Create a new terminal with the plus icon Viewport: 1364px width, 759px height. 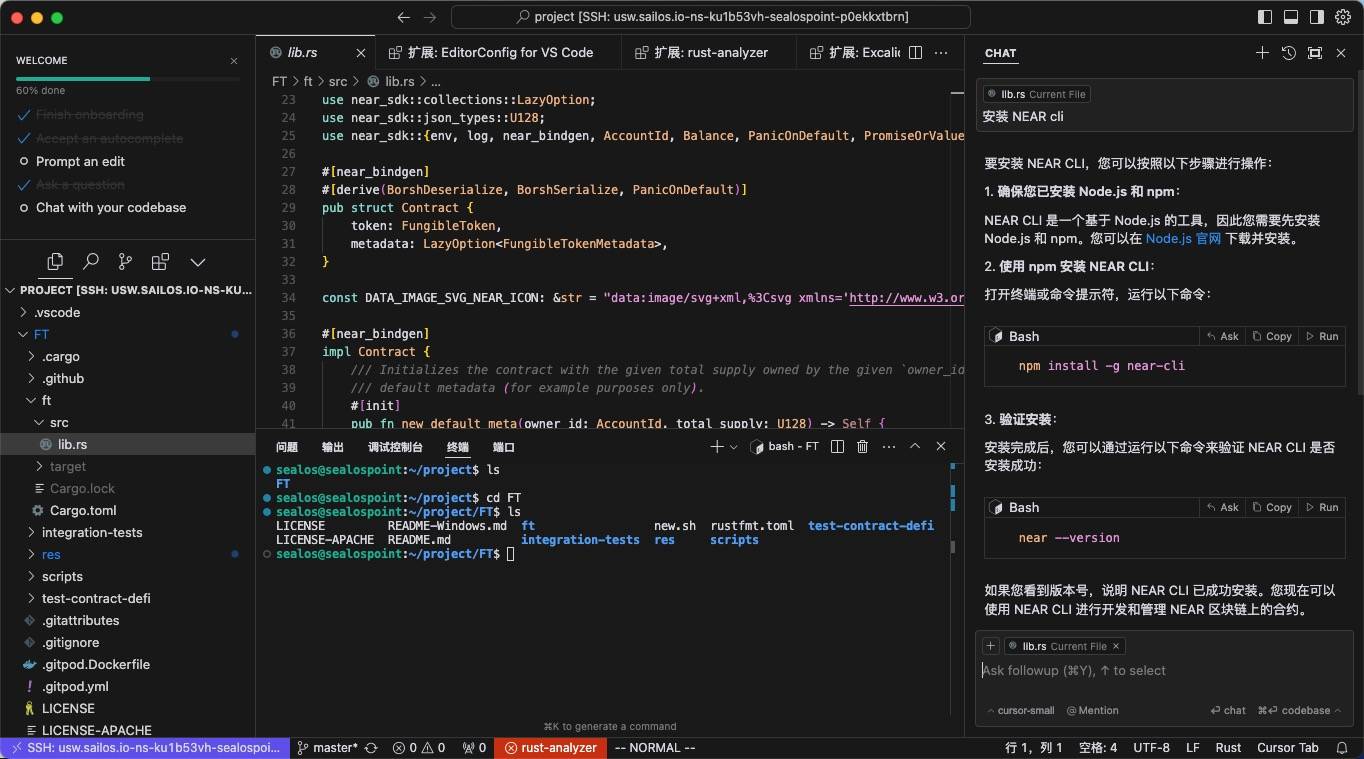point(715,447)
